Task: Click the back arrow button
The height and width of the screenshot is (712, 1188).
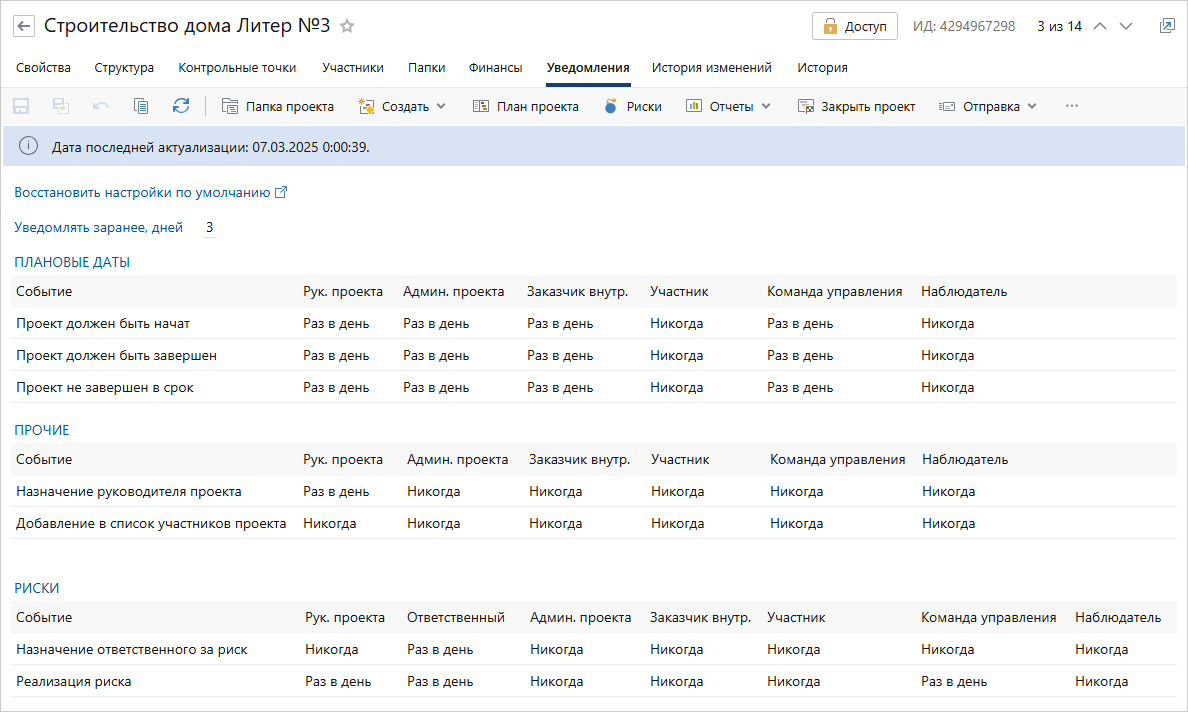Action: [x=24, y=26]
